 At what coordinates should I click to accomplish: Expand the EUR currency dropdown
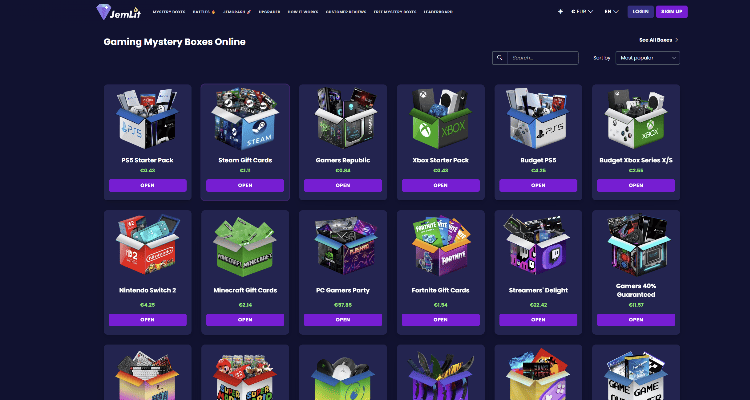(x=582, y=11)
